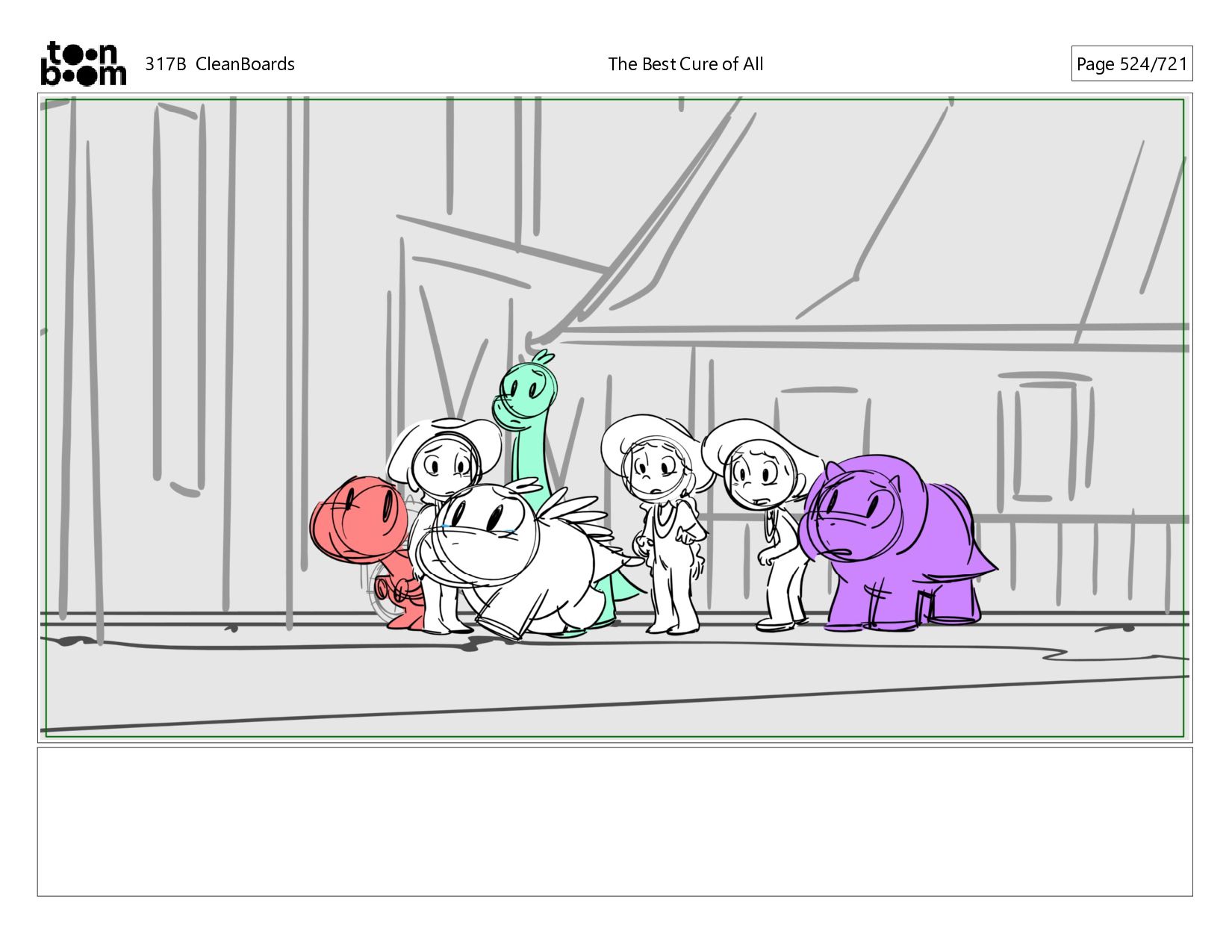Viewport: 1232px width, 952px height.
Task: Click the '317B CleanBoards' header text
Action: 220,64
